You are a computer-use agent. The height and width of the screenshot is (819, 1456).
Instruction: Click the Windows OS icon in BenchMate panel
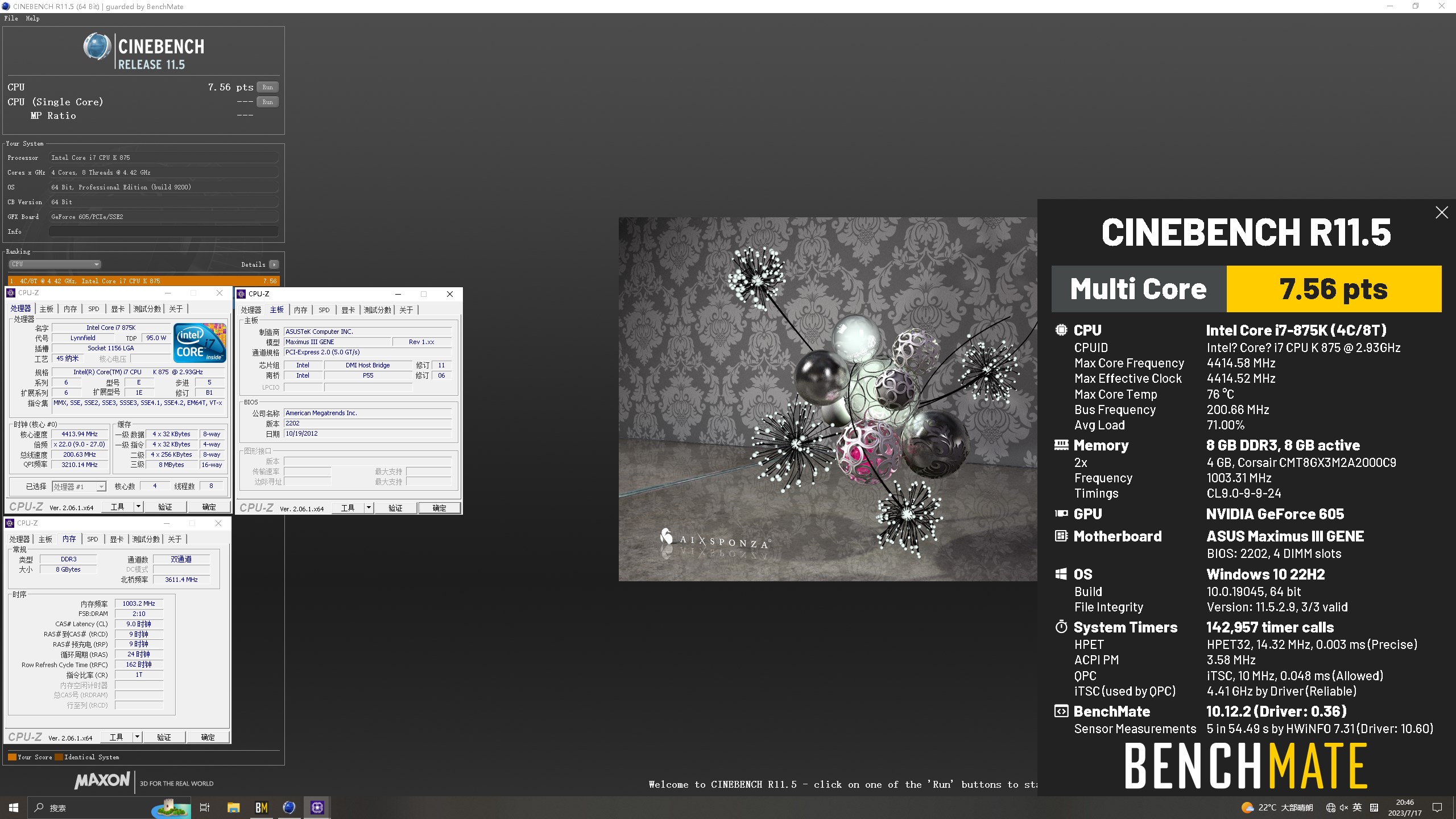[1061, 574]
